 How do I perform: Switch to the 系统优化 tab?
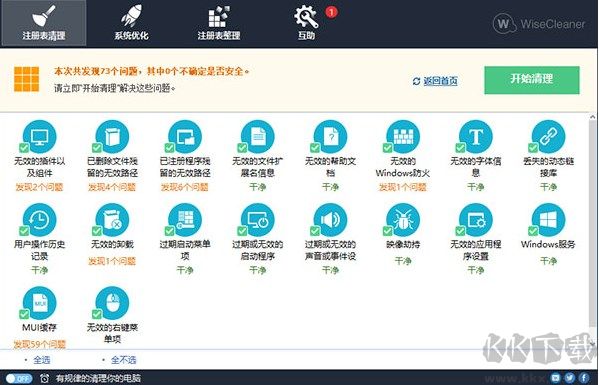click(131, 23)
